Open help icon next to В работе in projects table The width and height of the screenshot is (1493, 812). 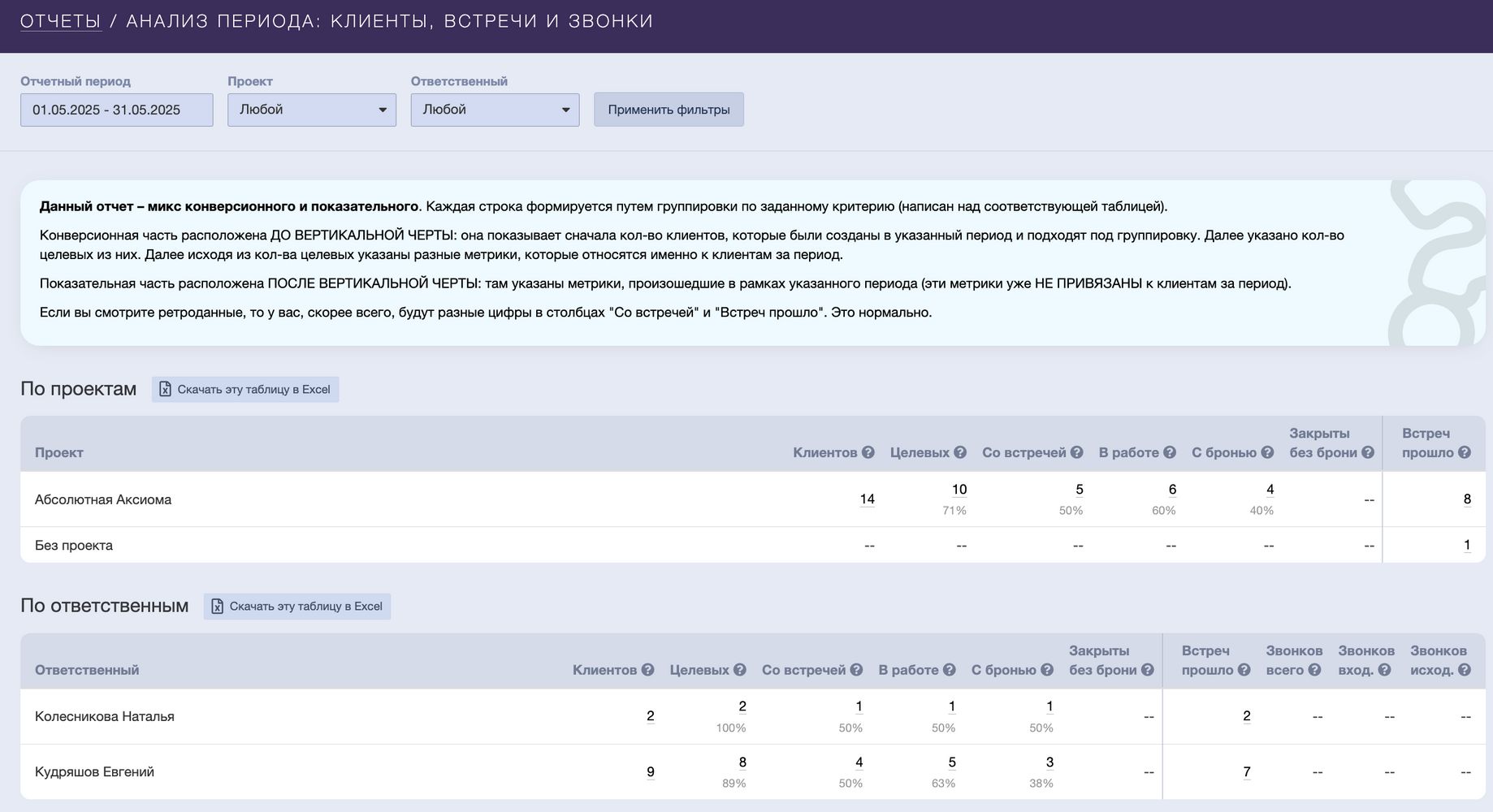[x=1170, y=452]
